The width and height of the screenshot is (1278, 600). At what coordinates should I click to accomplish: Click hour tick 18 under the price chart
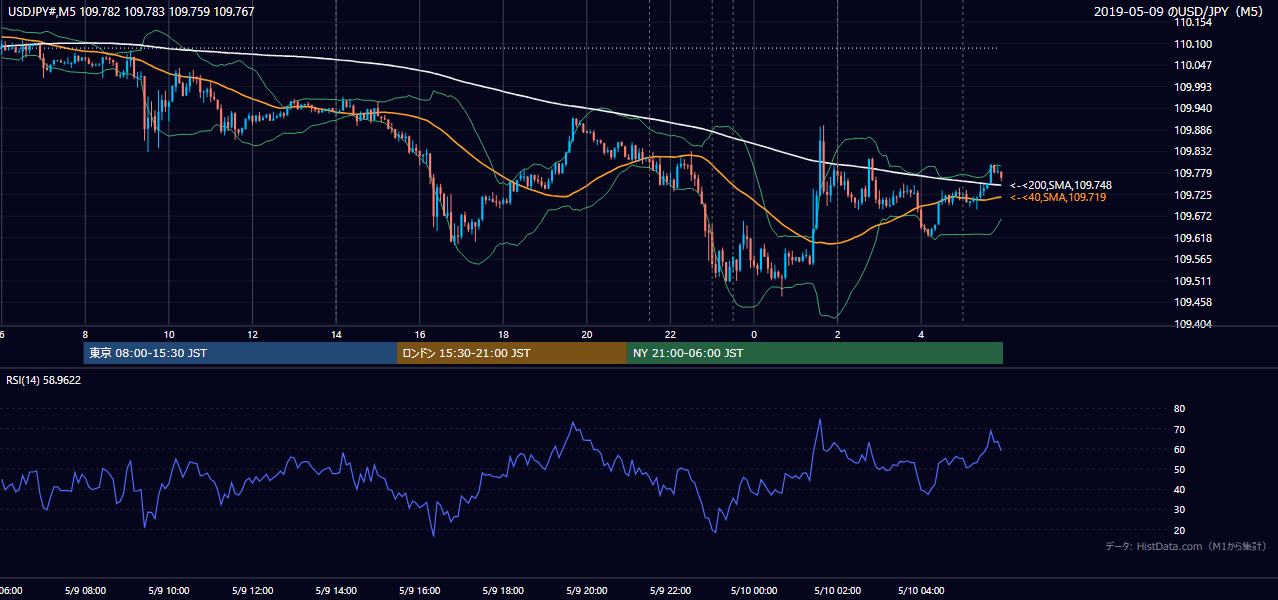(x=503, y=334)
